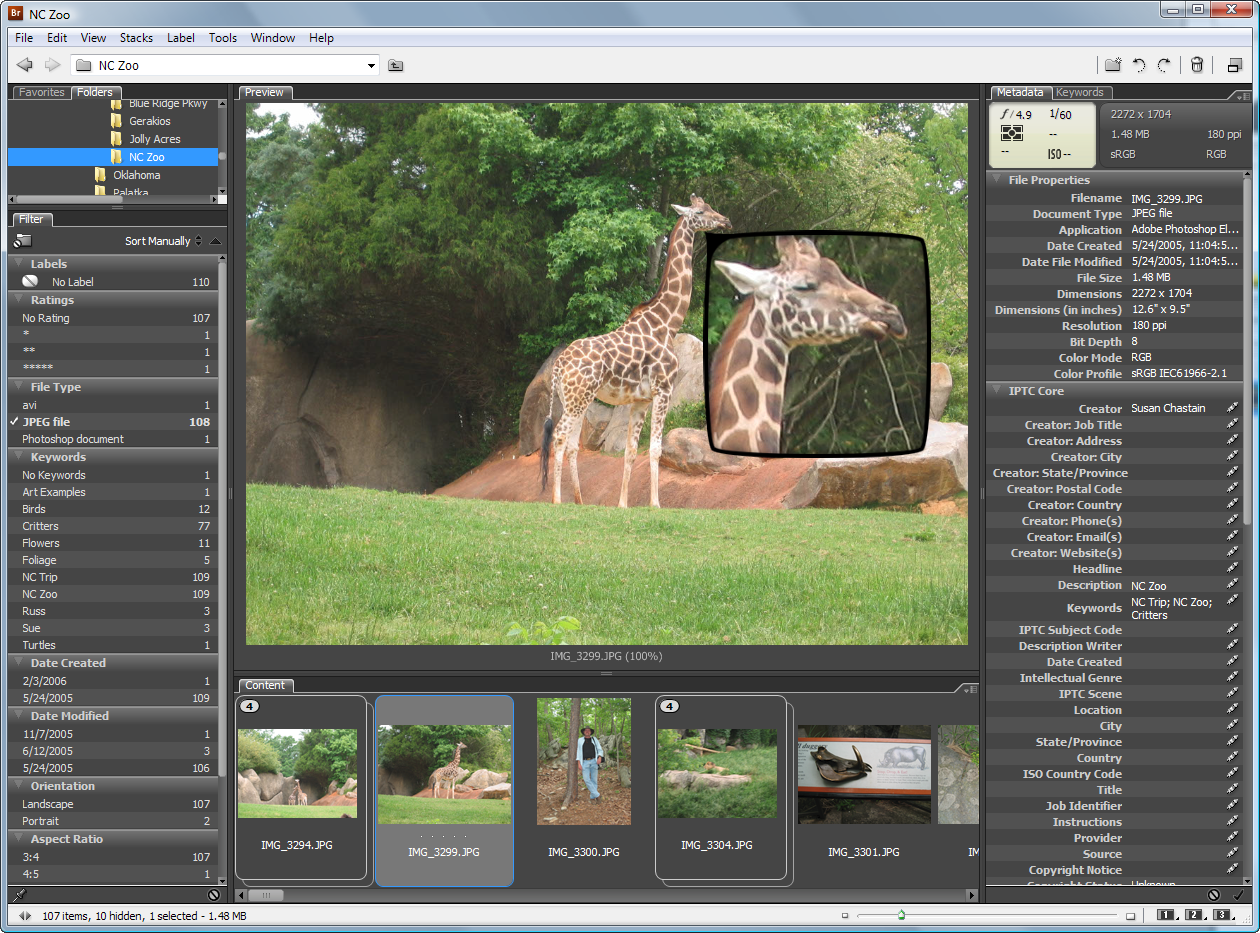This screenshot has height=933, width=1260.
Task: Select the IMG_3300.JPG thumbnail
Action: [584, 762]
